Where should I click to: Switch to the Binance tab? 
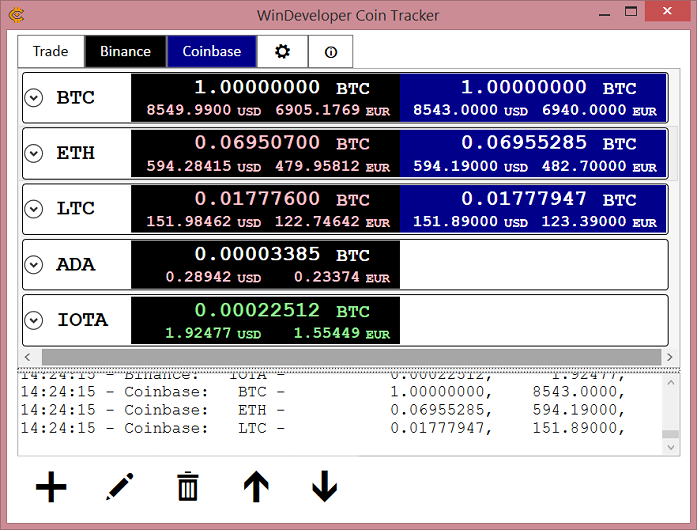(x=125, y=52)
